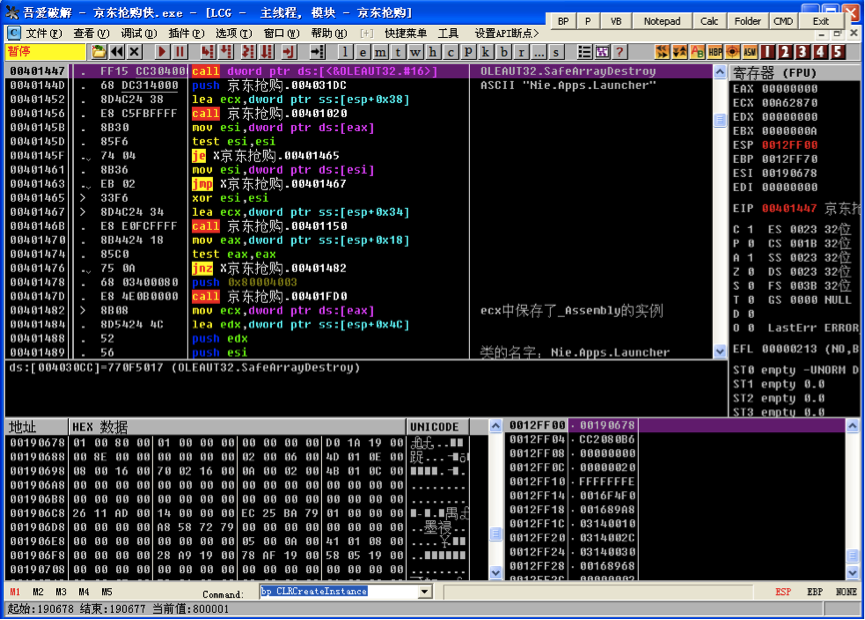Open Call stack window (k button)

(486, 52)
